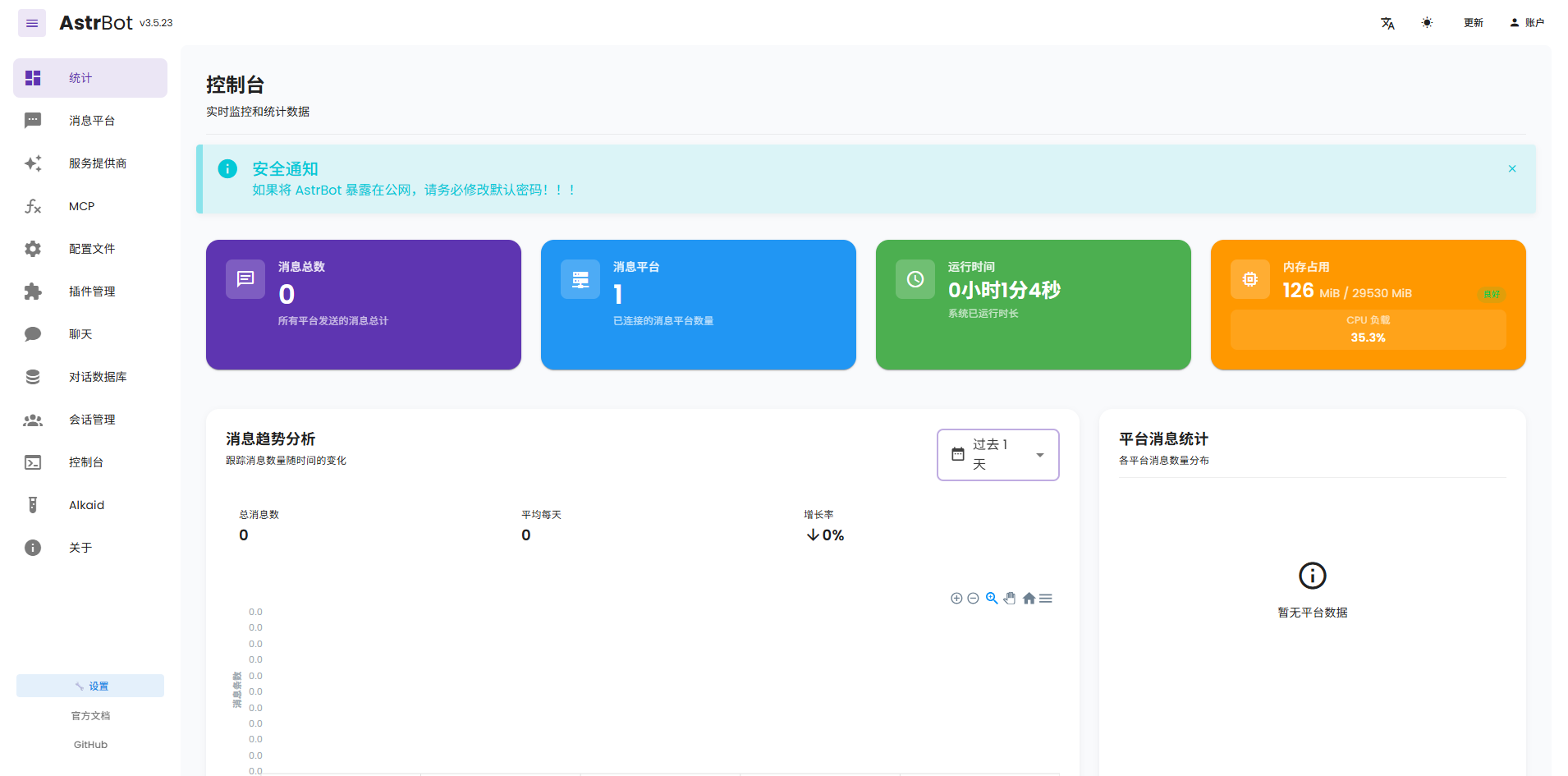Click the MCP function icon
1568x776 pixels.
[x=33, y=206]
